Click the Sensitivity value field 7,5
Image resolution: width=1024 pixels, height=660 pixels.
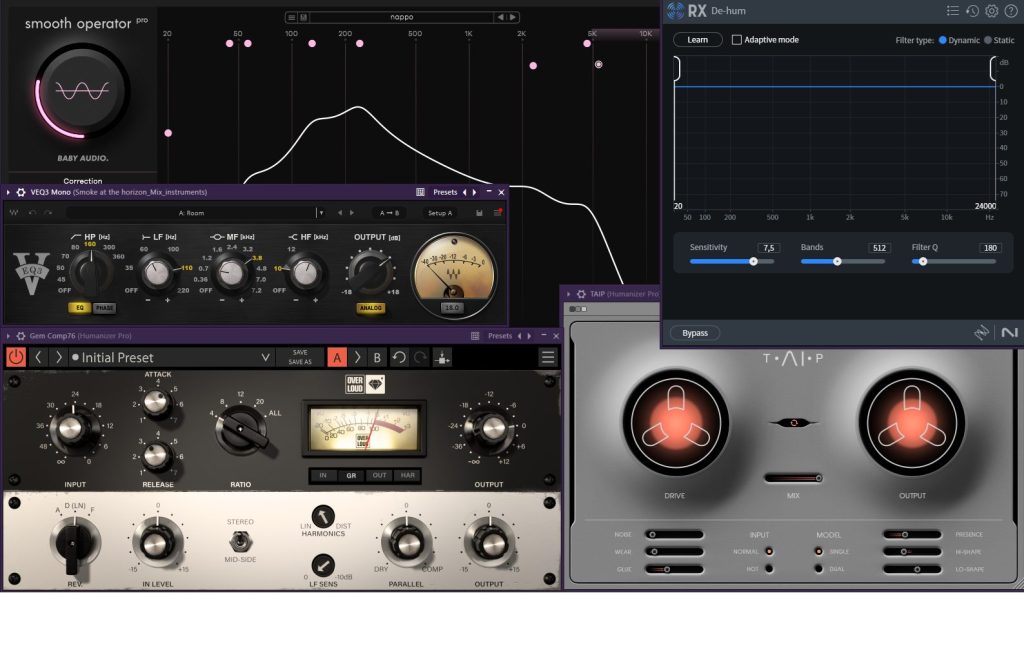click(769, 248)
